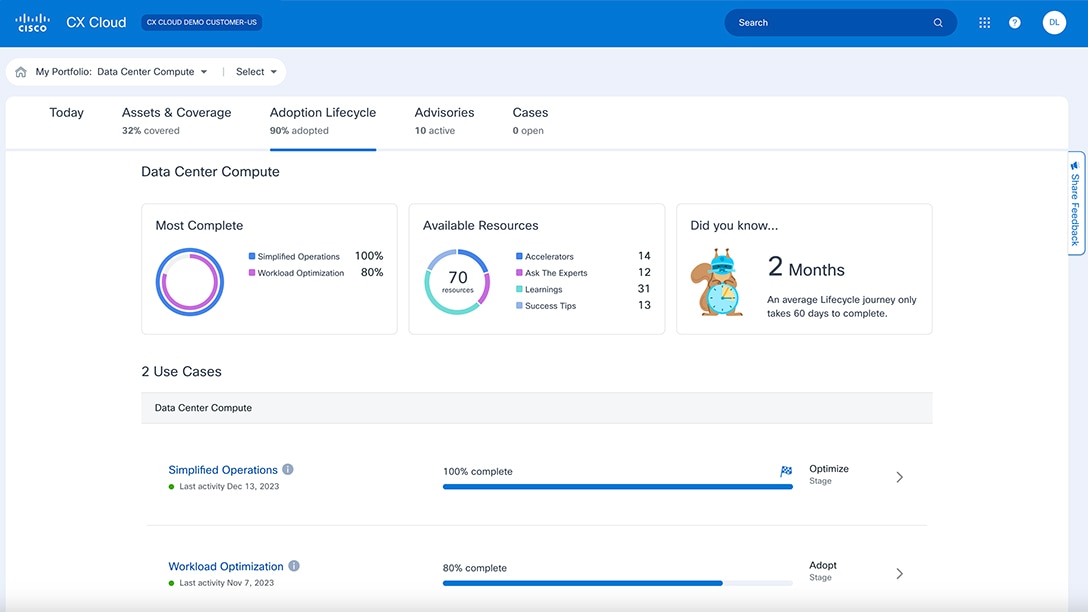1088x612 pixels.
Task: Click the Accelerators count 14
Action: click(x=644, y=256)
